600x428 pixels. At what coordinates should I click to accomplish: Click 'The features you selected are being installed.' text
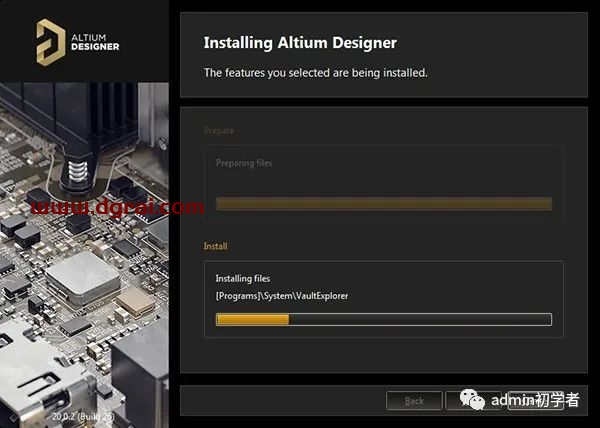coord(316,72)
